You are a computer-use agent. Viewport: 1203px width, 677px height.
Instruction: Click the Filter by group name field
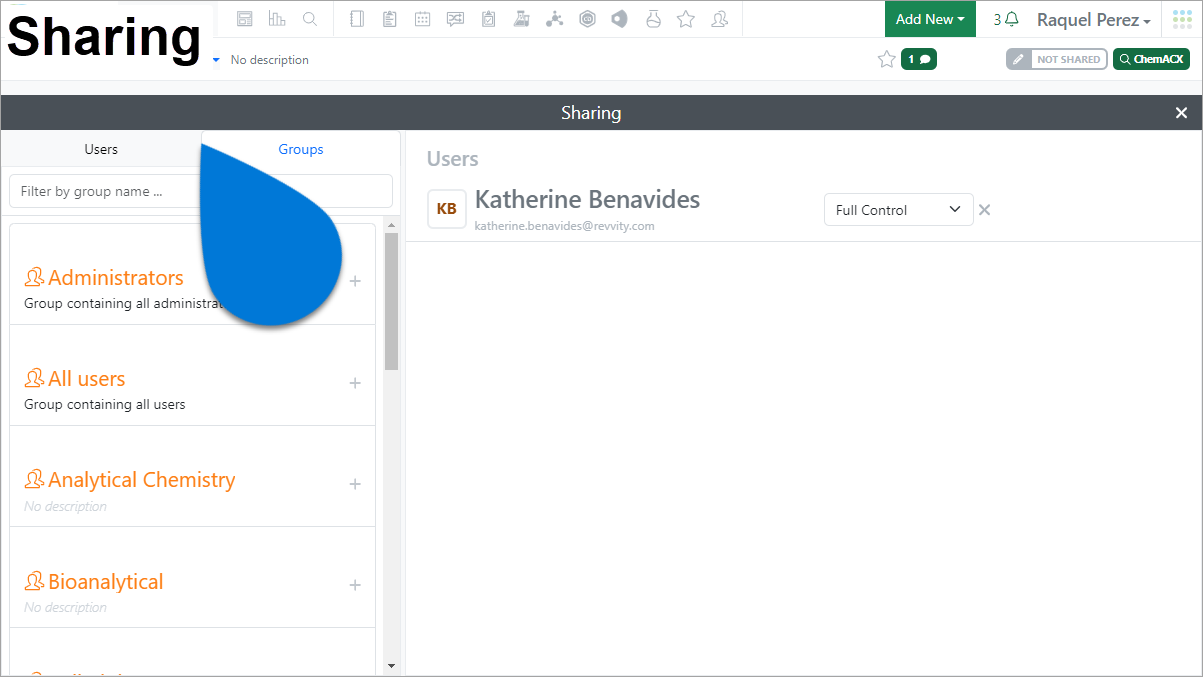coord(201,191)
